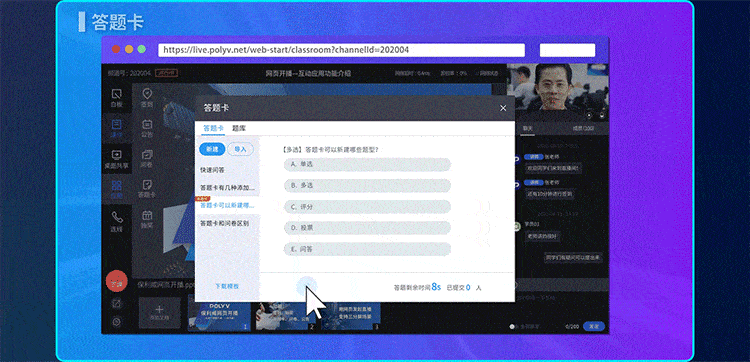Click the yellow macOS window dot

[x=129, y=49]
